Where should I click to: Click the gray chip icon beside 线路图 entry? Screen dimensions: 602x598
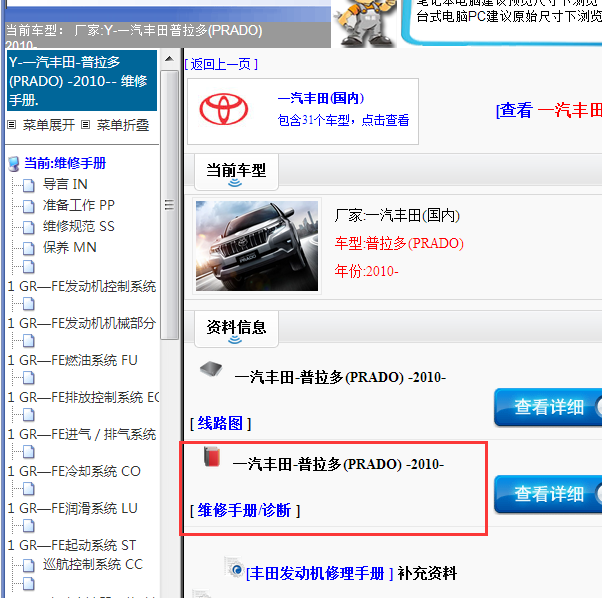point(211,369)
